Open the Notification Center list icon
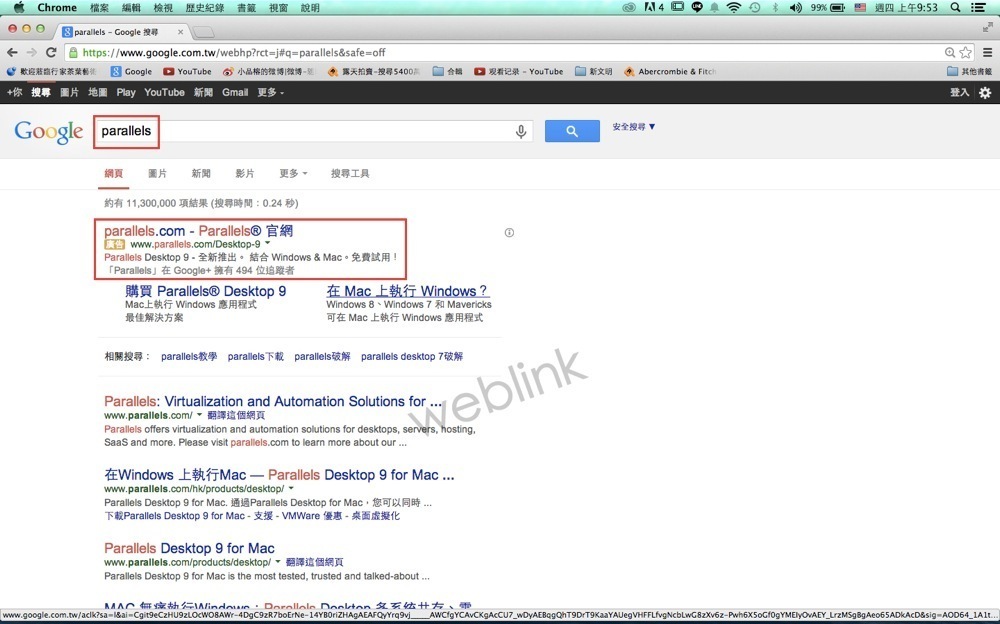1000x624 pixels. (x=978, y=8)
